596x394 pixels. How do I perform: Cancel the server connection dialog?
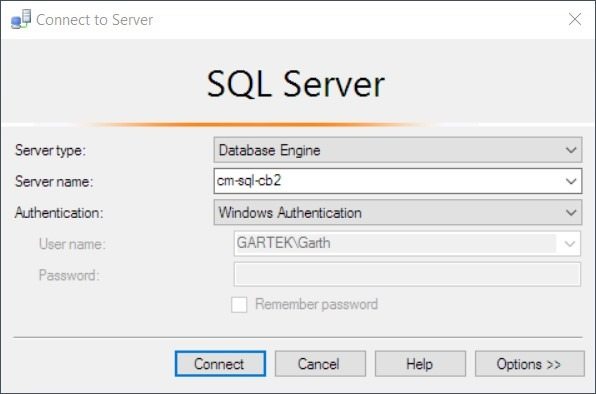[320, 364]
